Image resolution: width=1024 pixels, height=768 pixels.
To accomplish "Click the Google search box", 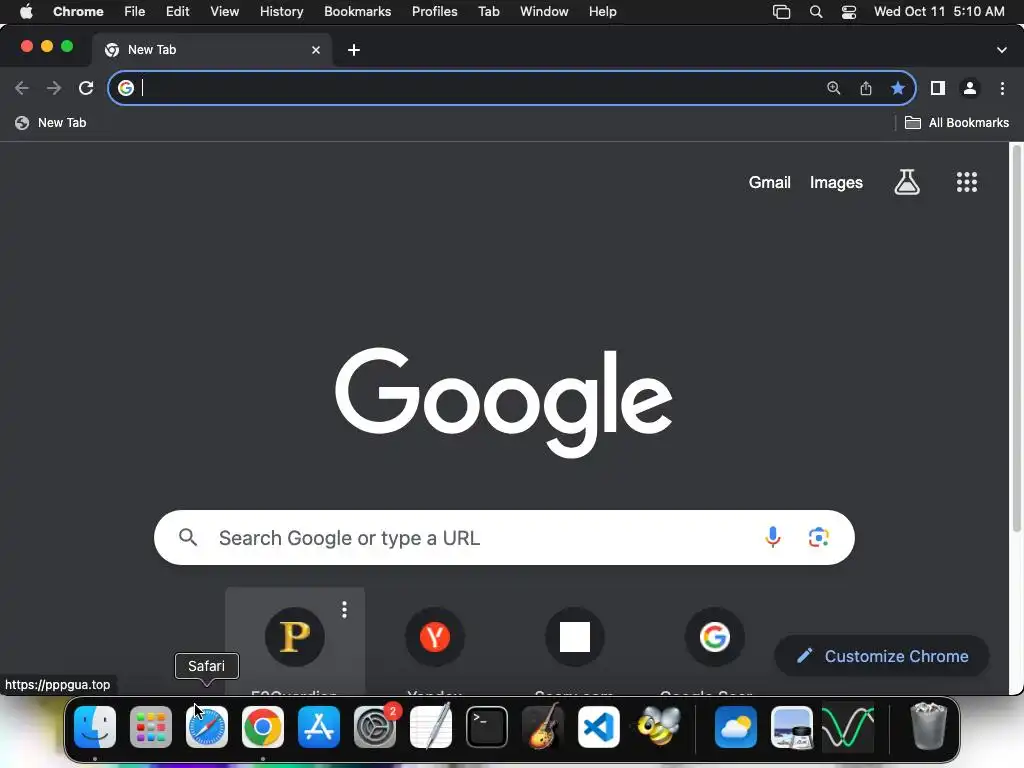I will point(504,537).
